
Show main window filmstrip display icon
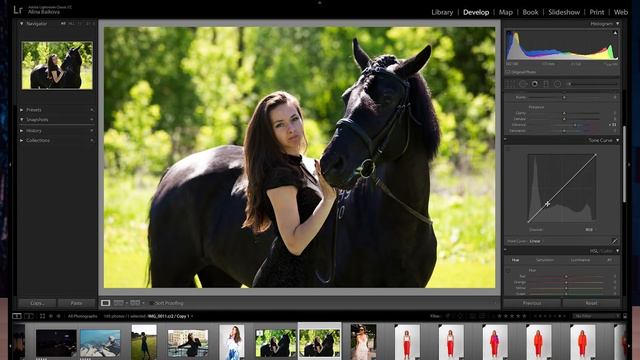[x=17, y=316]
